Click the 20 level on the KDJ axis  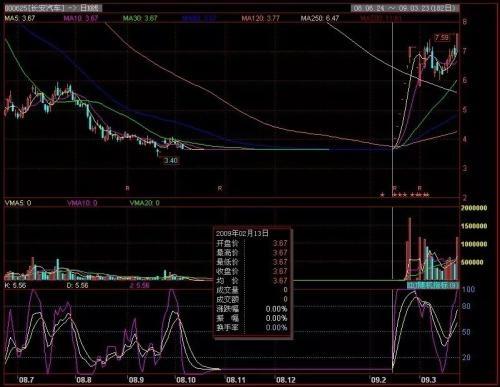[x=467, y=357]
